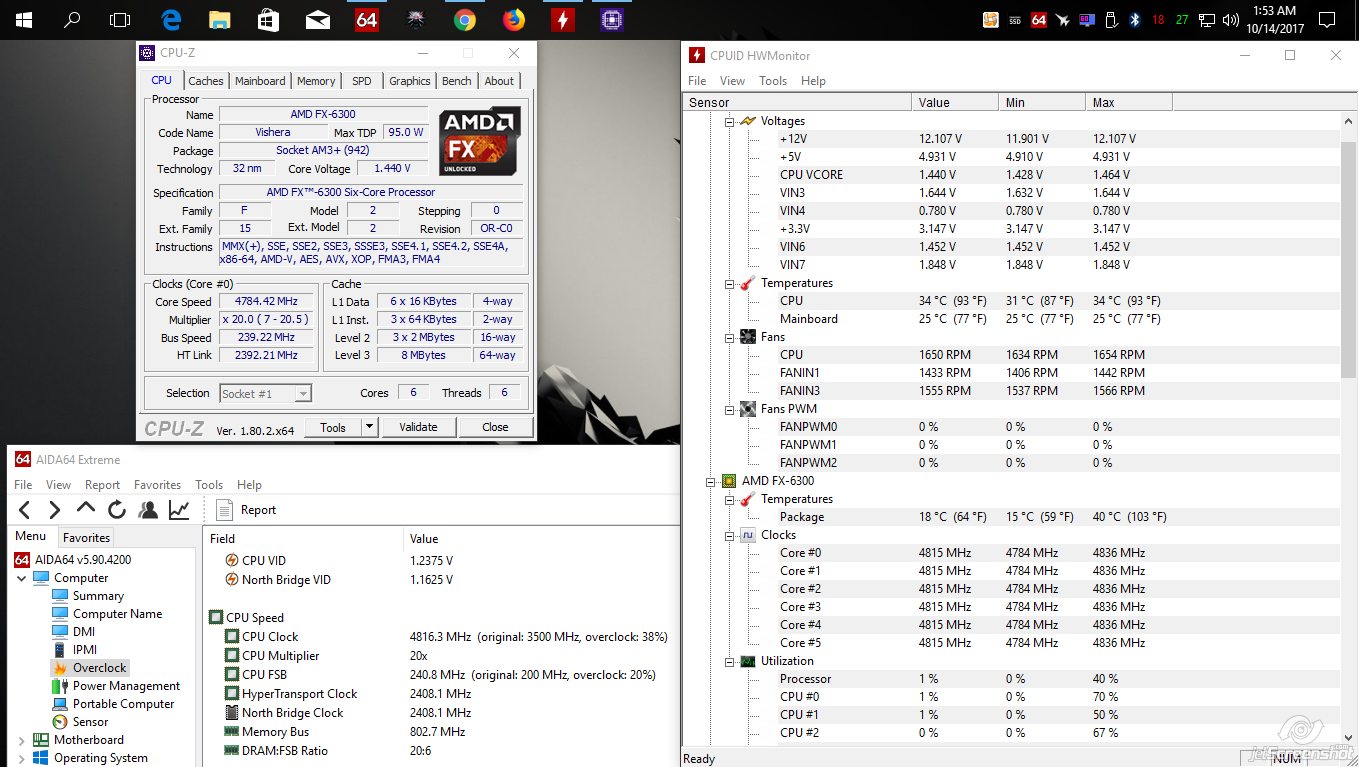Collapse AMD FX-6300 node in HWMonitor

pyautogui.click(x=711, y=481)
